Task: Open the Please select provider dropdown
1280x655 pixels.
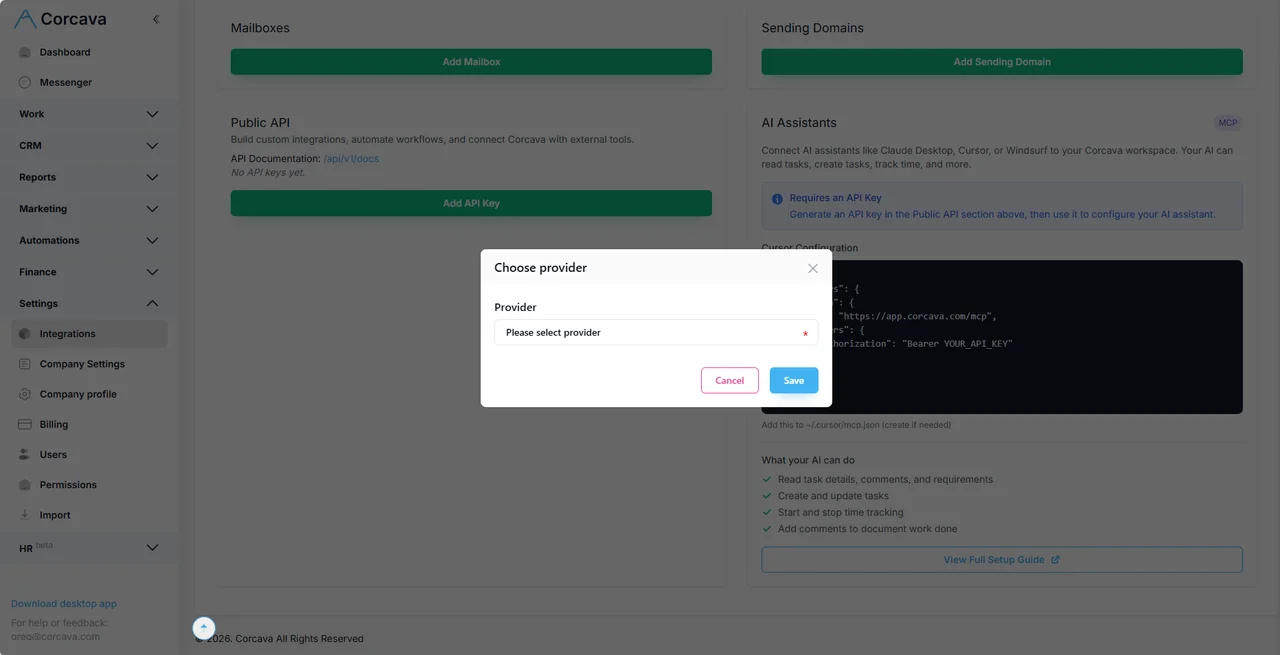Action: 656,332
